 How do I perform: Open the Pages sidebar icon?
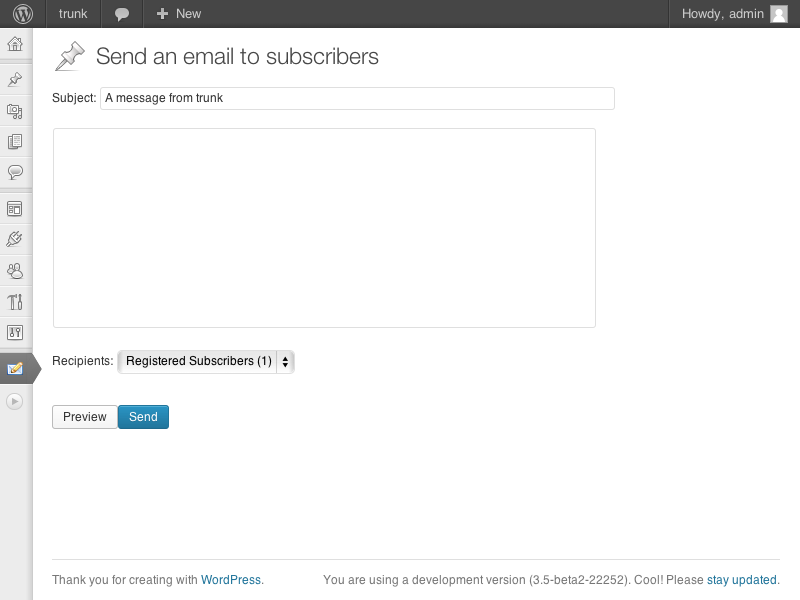(15, 141)
